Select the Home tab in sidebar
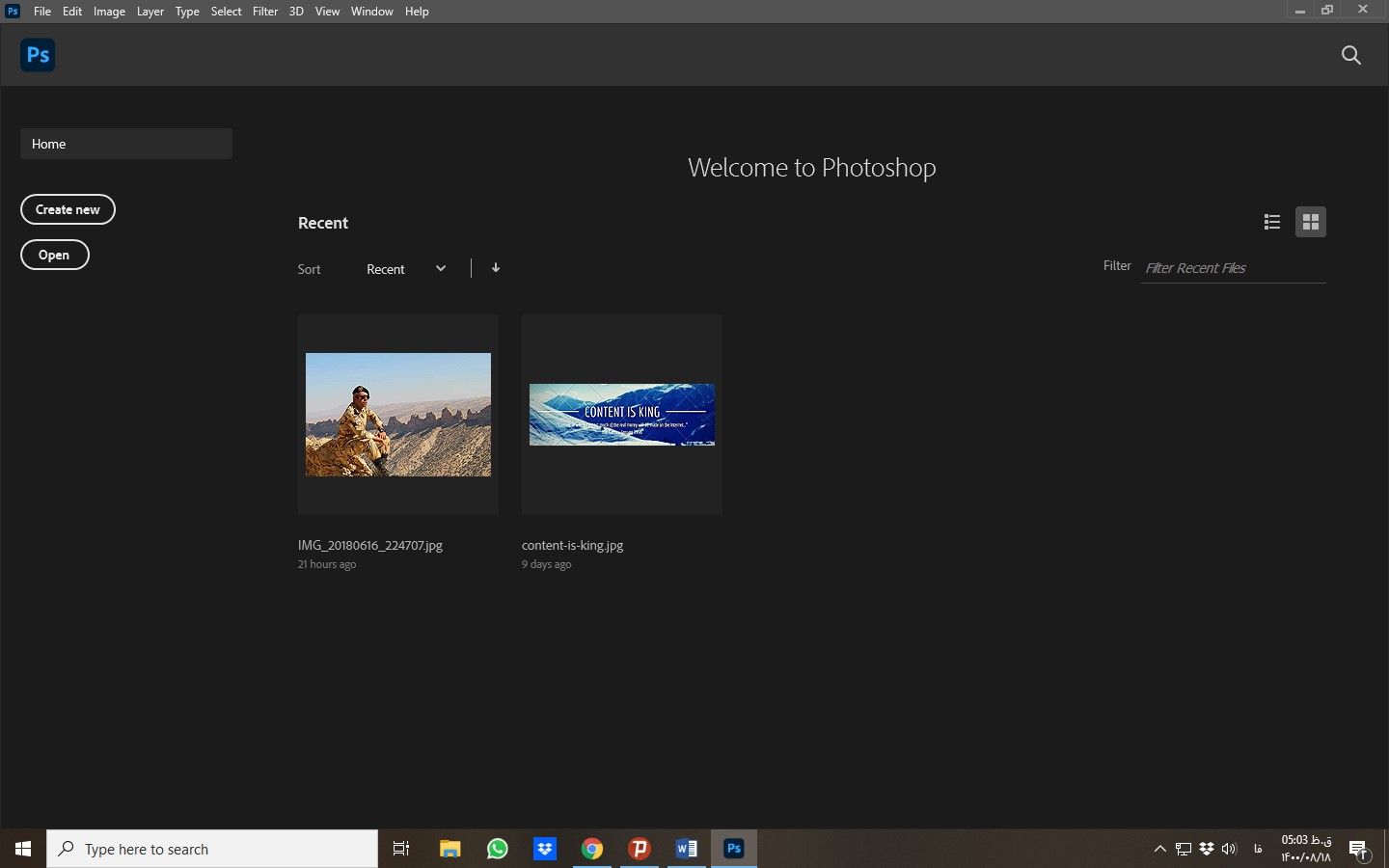This screenshot has height=868, width=1389. [126, 144]
